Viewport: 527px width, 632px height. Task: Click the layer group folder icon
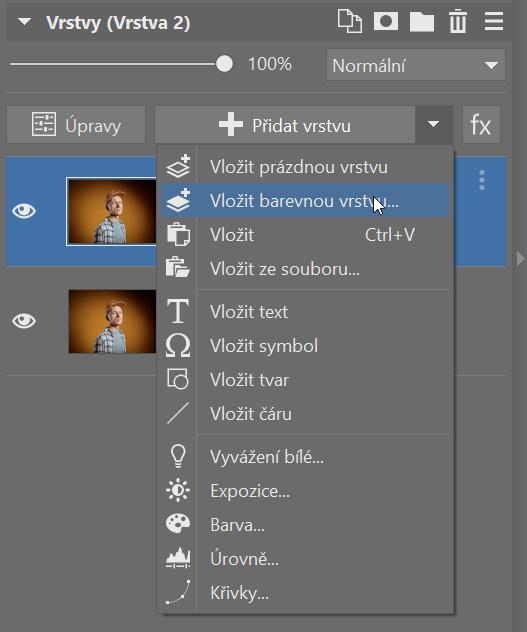pos(422,22)
